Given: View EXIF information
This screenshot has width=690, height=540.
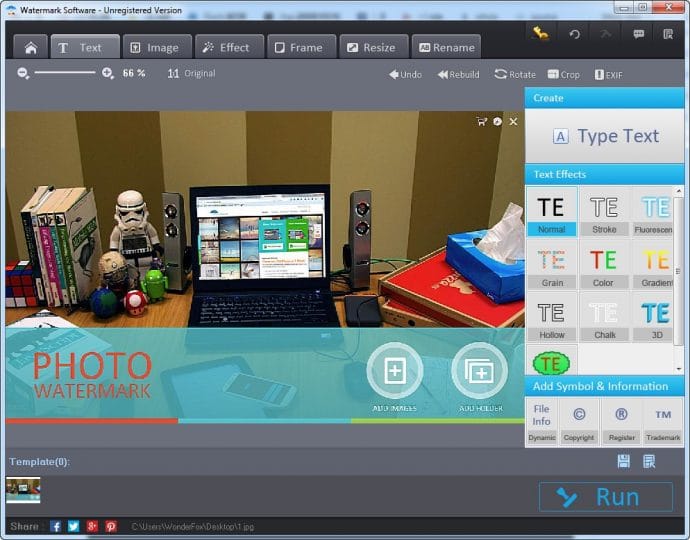Looking at the screenshot, I should [x=608, y=74].
